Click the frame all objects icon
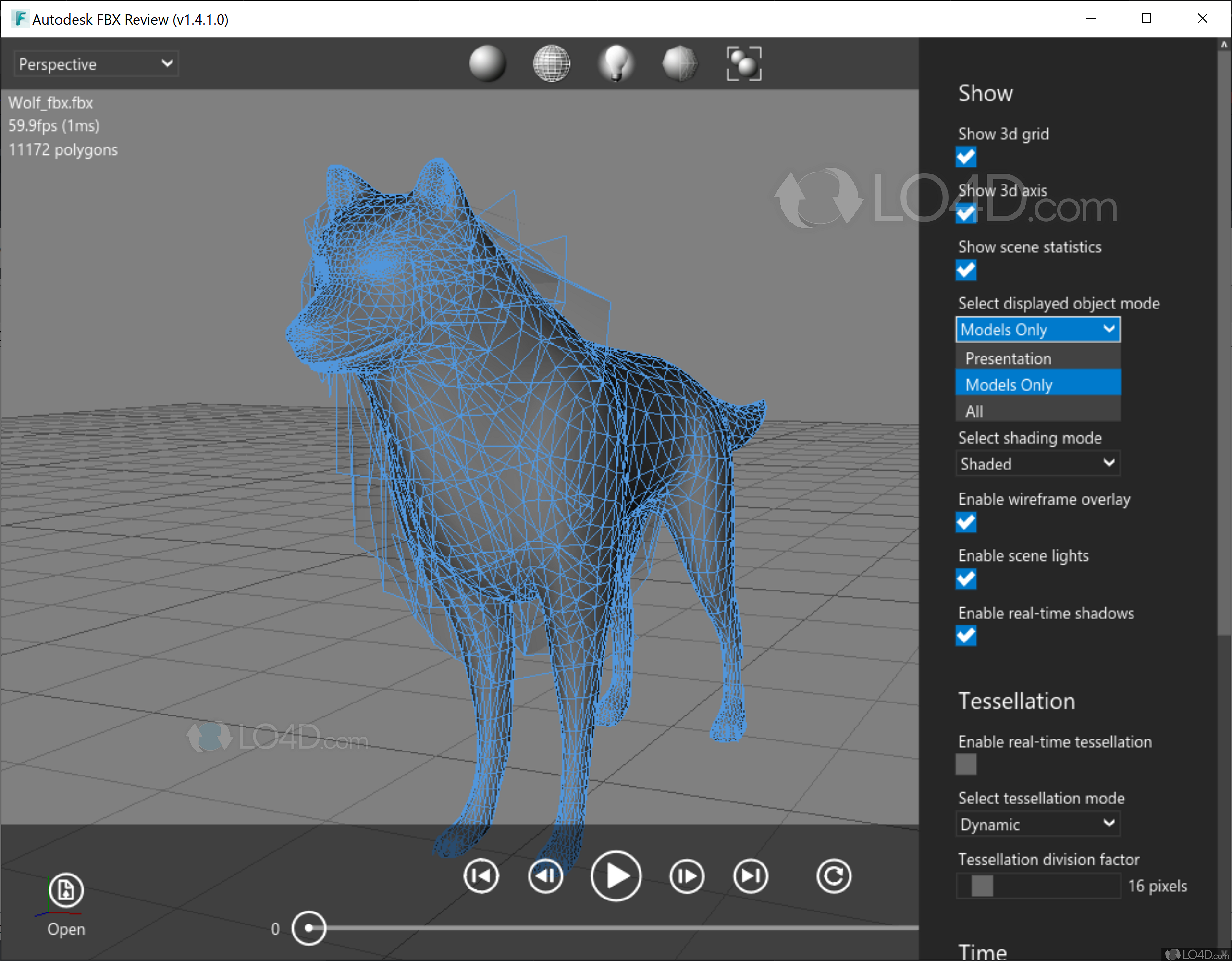 [743, 64]
